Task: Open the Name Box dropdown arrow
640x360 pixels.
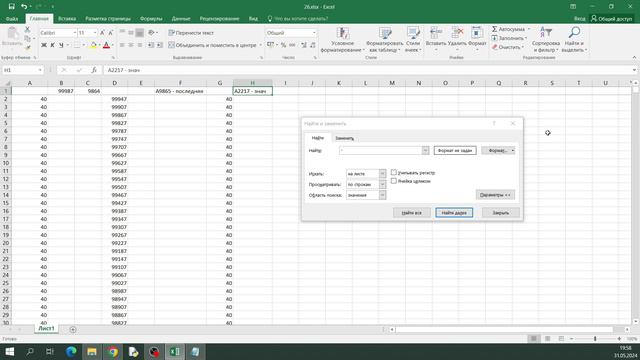Action: coord(40,70)
